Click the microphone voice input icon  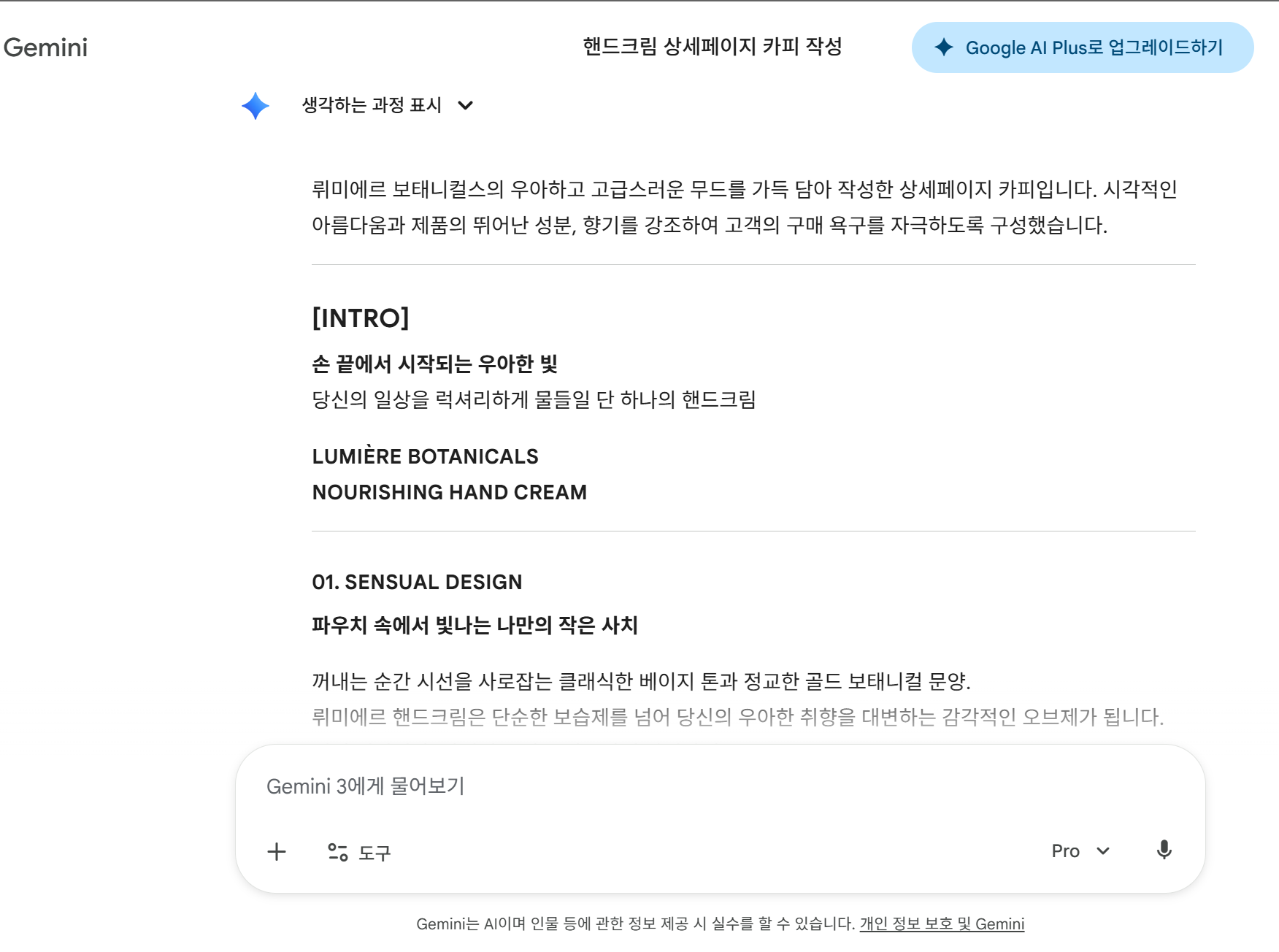tap(1164, 850)
